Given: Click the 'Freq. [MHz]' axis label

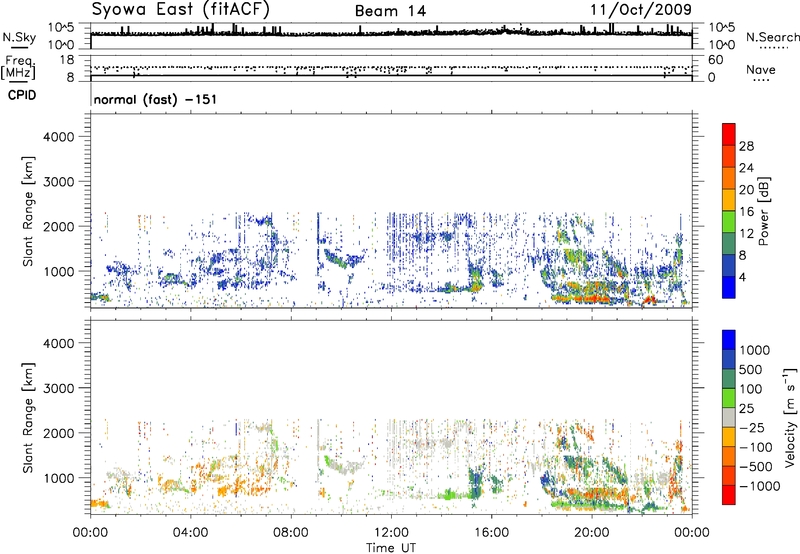Looking at the screenshot, I should pos(19,68).
